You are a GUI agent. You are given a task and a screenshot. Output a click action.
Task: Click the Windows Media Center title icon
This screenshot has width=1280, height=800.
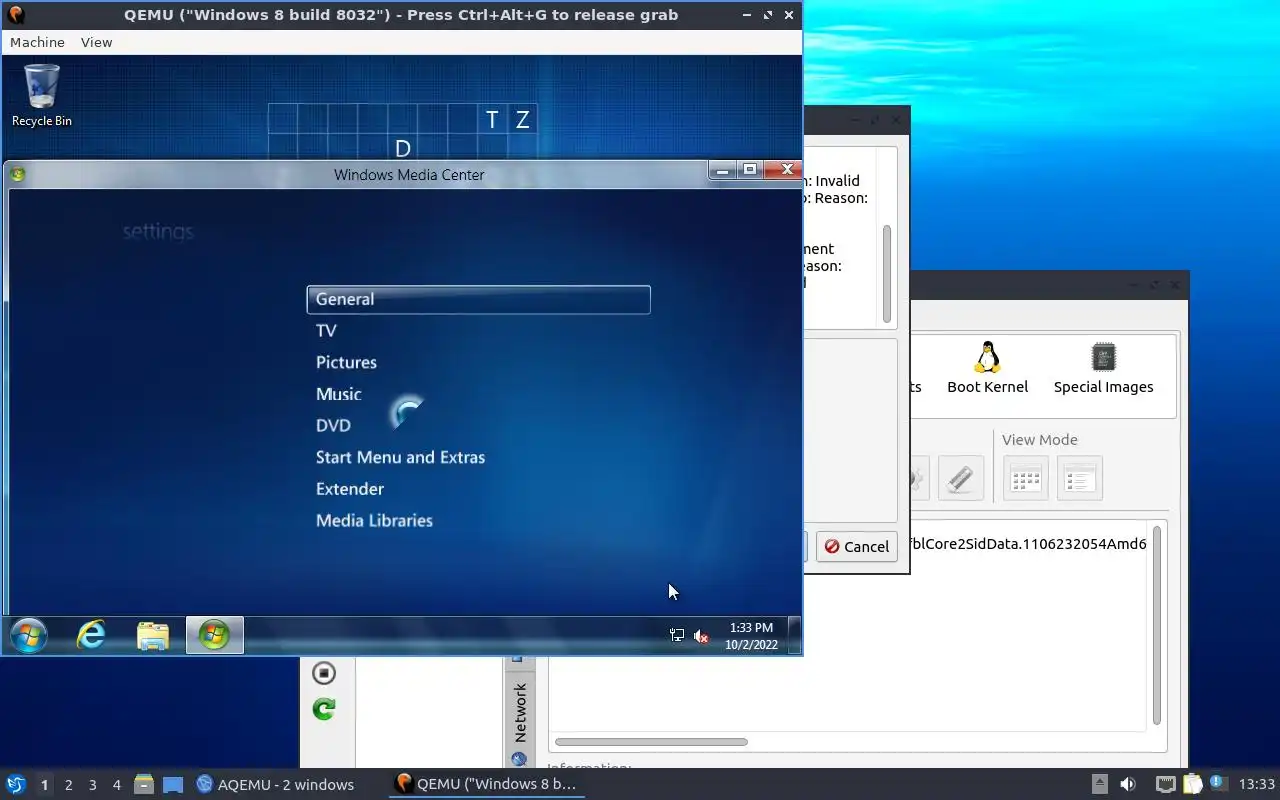coord(17,174)
